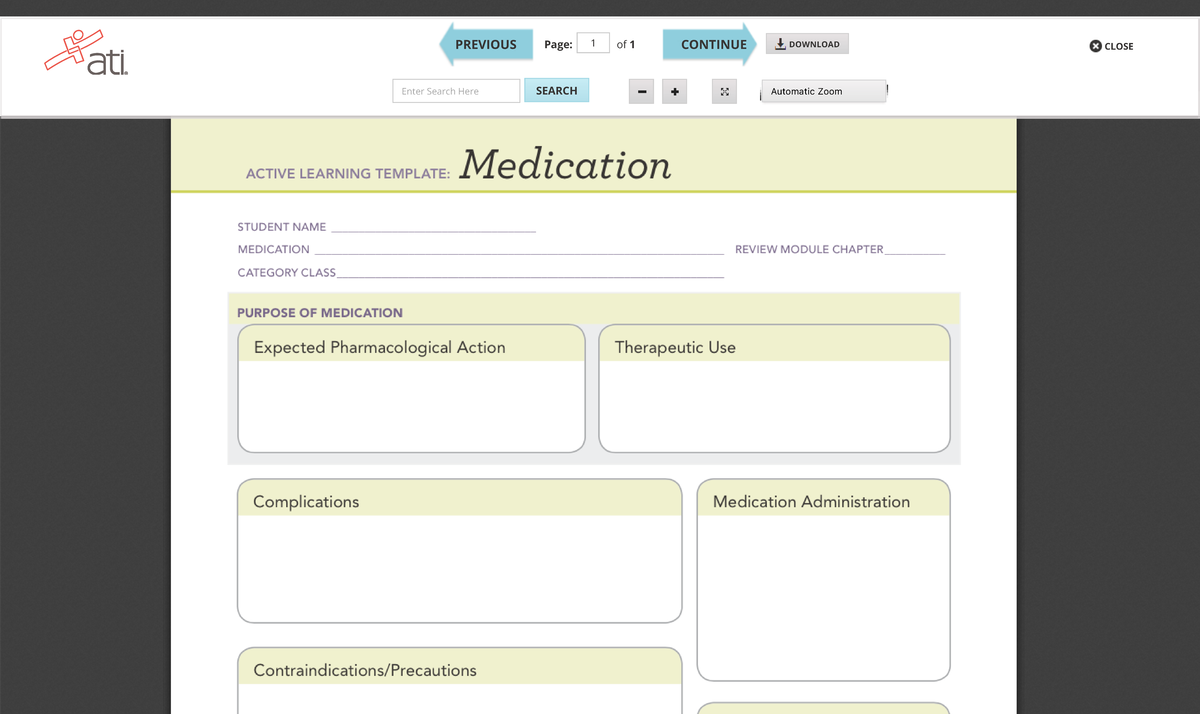This screenshot has width=1200, height=714.
Task: Click the ATI logo
Action: (x=85, y=50)
